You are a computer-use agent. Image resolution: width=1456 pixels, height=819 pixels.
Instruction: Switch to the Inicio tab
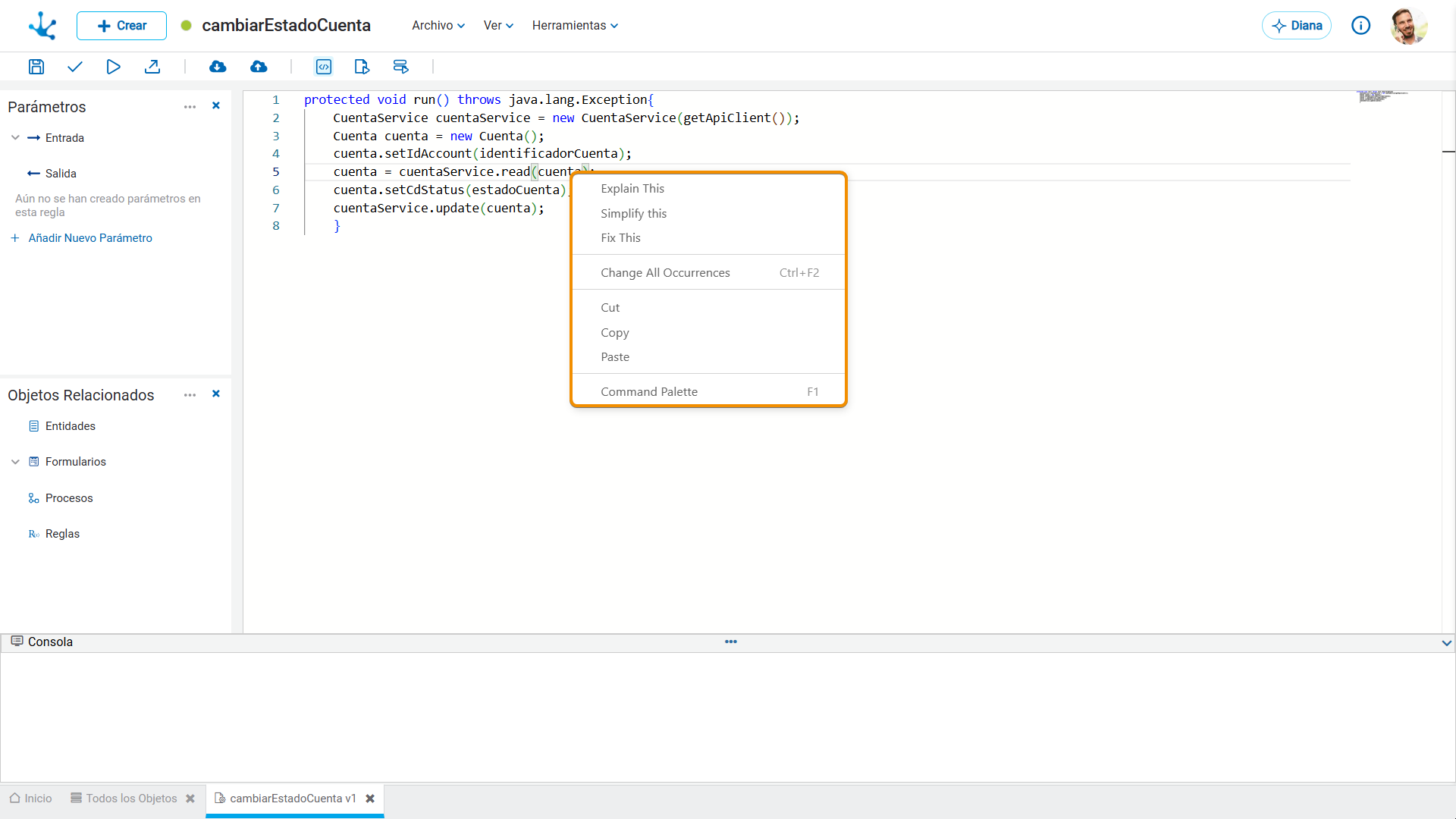point(31,799)
